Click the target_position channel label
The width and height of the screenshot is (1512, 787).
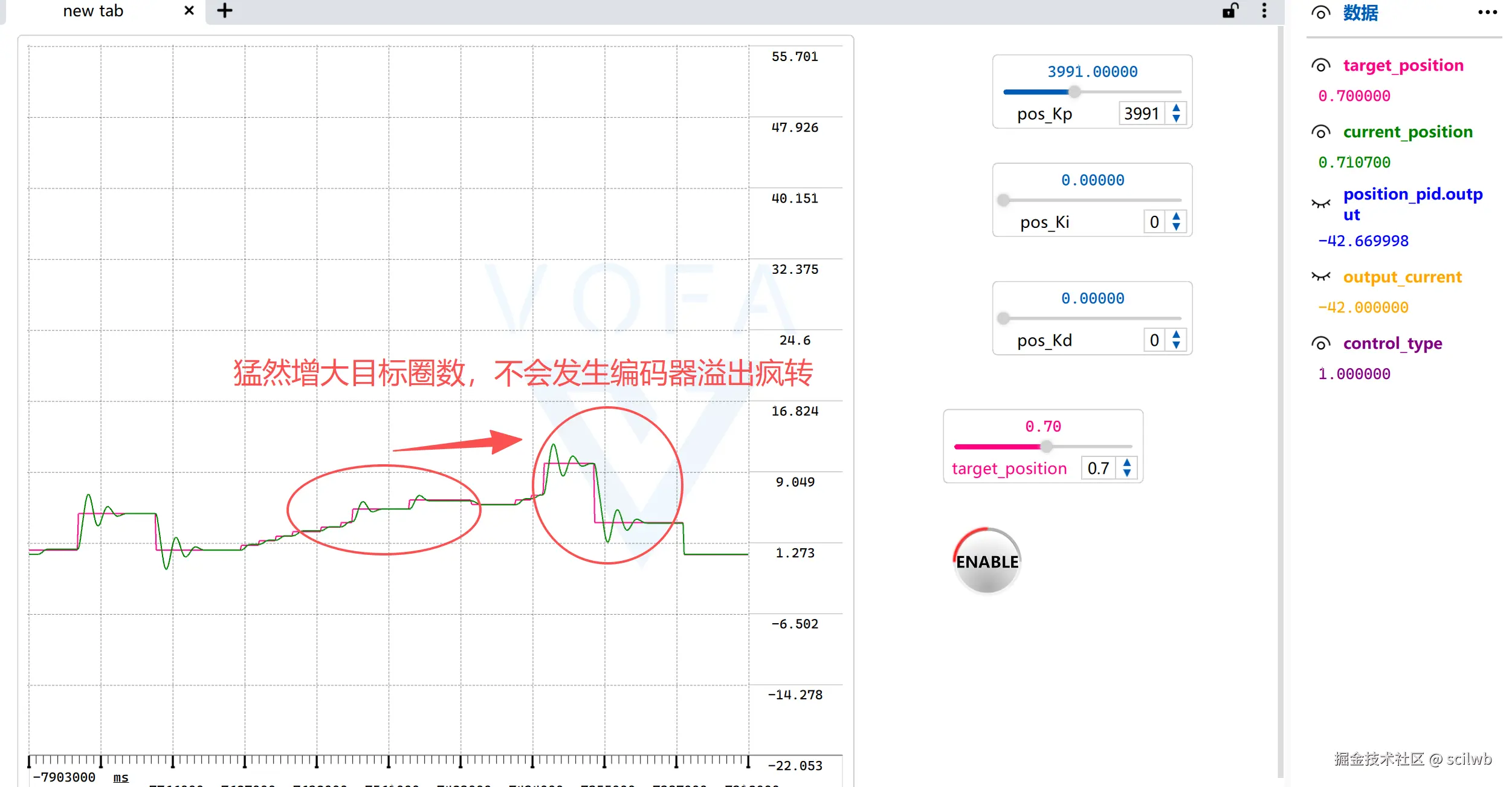[x=1403, y=65]
